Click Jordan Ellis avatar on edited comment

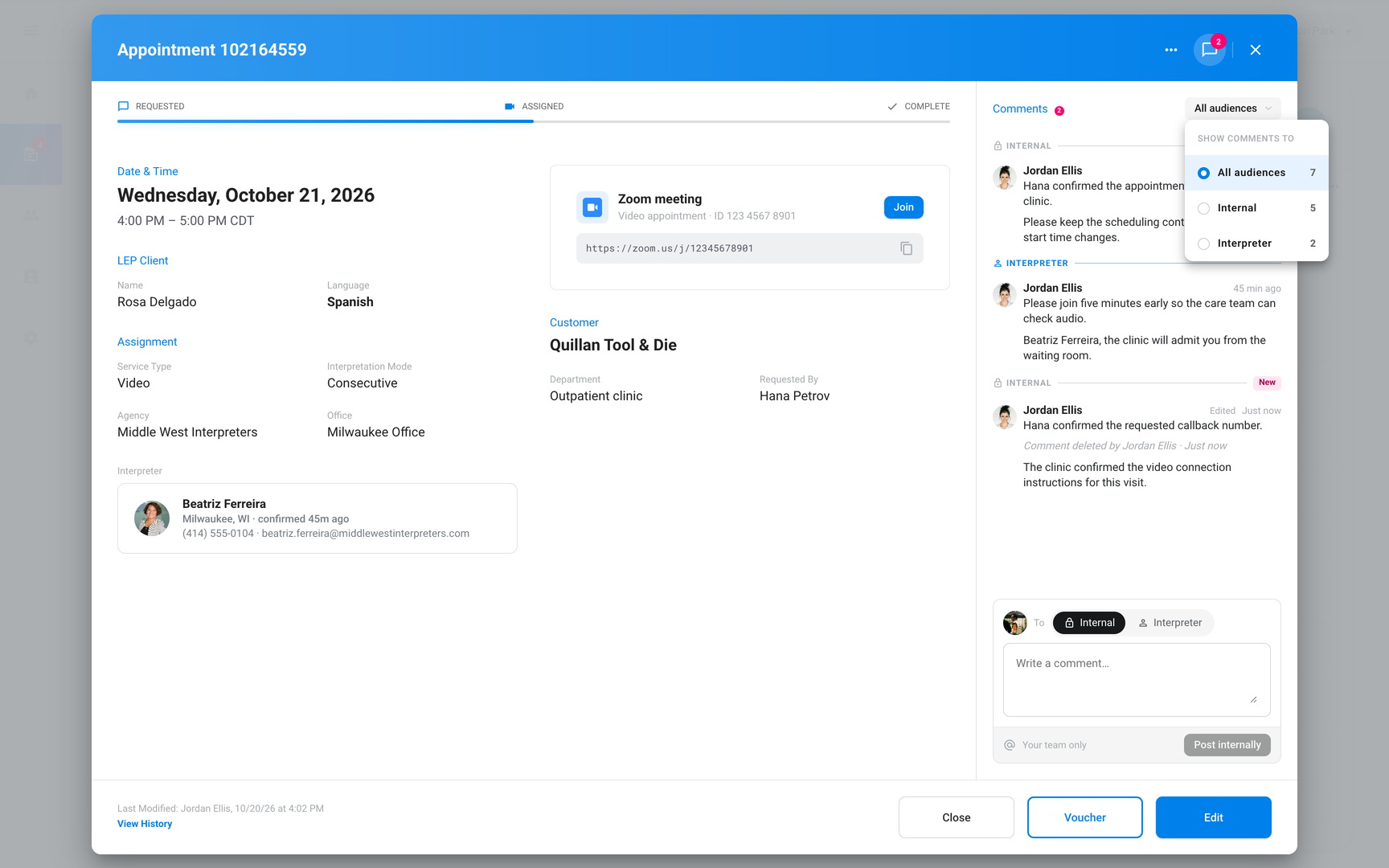tap(1004, 417)
